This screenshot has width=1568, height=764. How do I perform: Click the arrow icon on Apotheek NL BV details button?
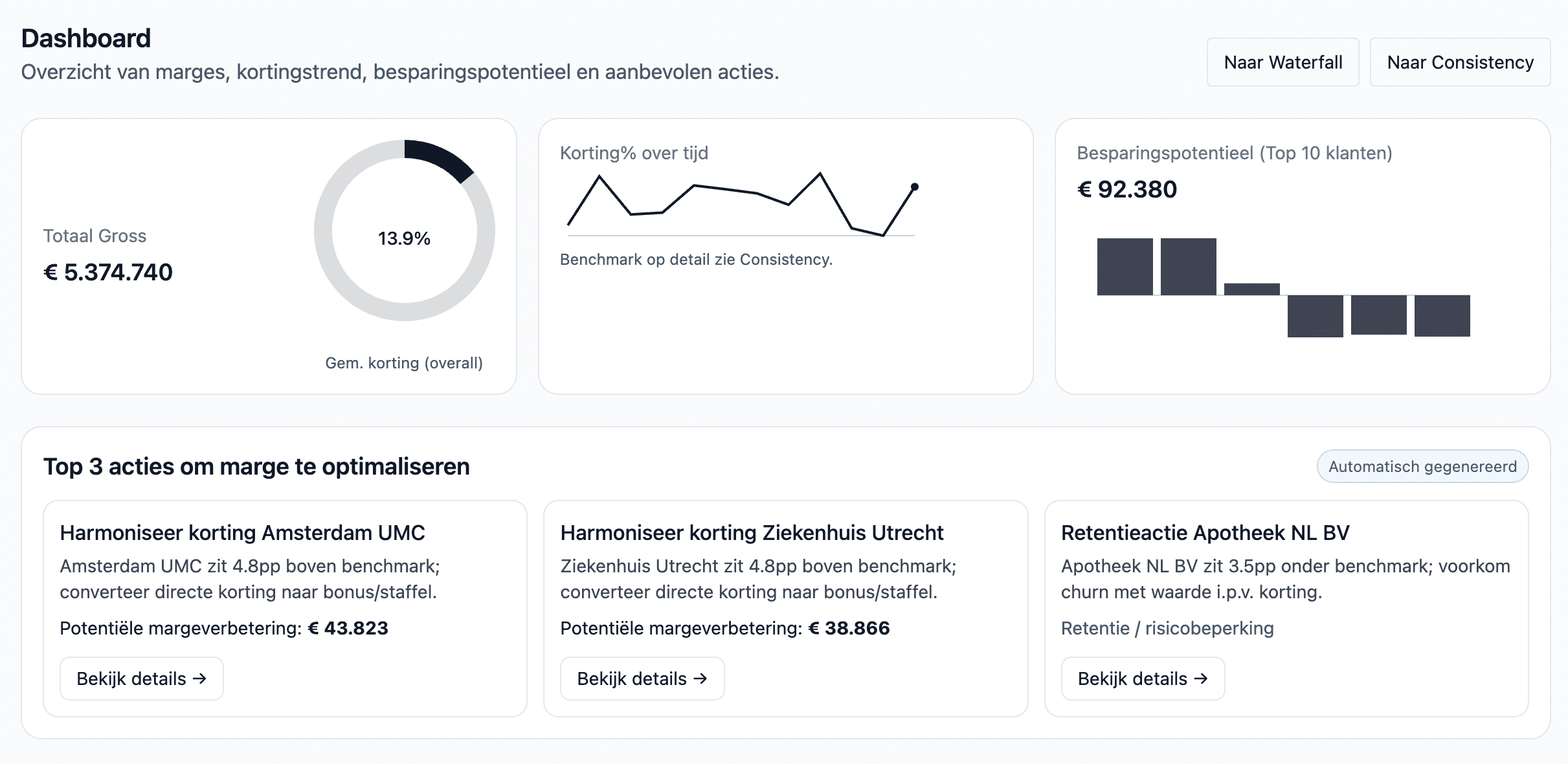click(1201, 678)
